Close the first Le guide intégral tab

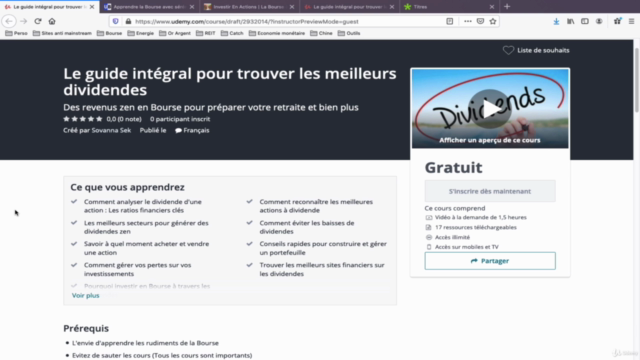92,7
